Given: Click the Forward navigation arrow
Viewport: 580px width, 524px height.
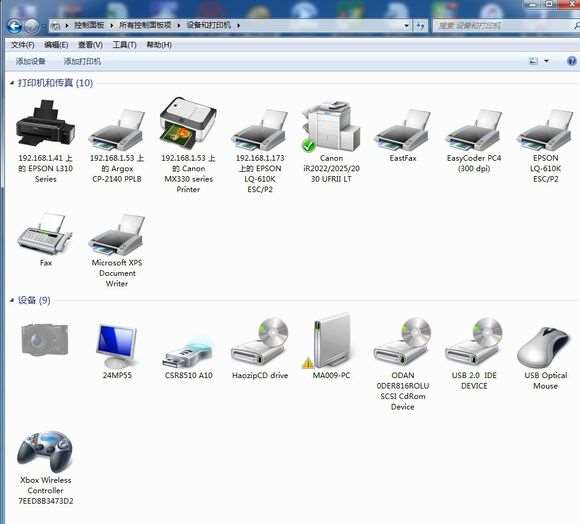Looking at the screenshot, I should (x=32, y=26).
